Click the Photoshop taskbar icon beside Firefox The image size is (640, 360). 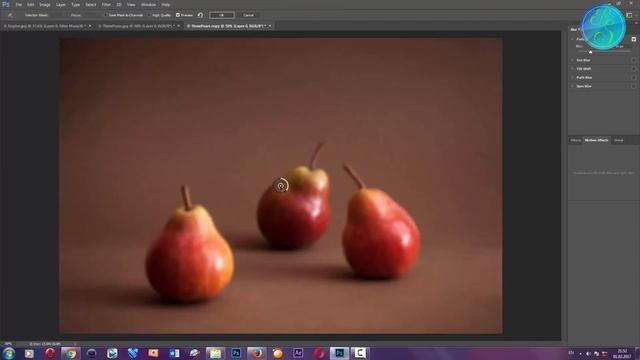pyautogui.click(x=236, y=353)
